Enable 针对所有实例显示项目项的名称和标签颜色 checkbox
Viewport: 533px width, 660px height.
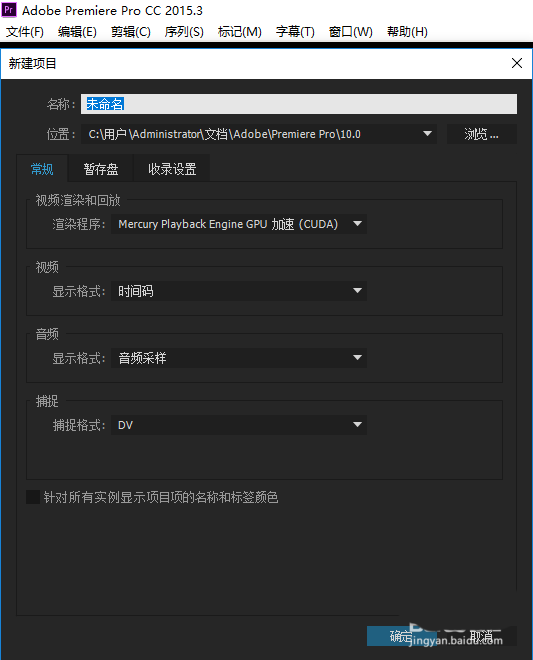33,497
